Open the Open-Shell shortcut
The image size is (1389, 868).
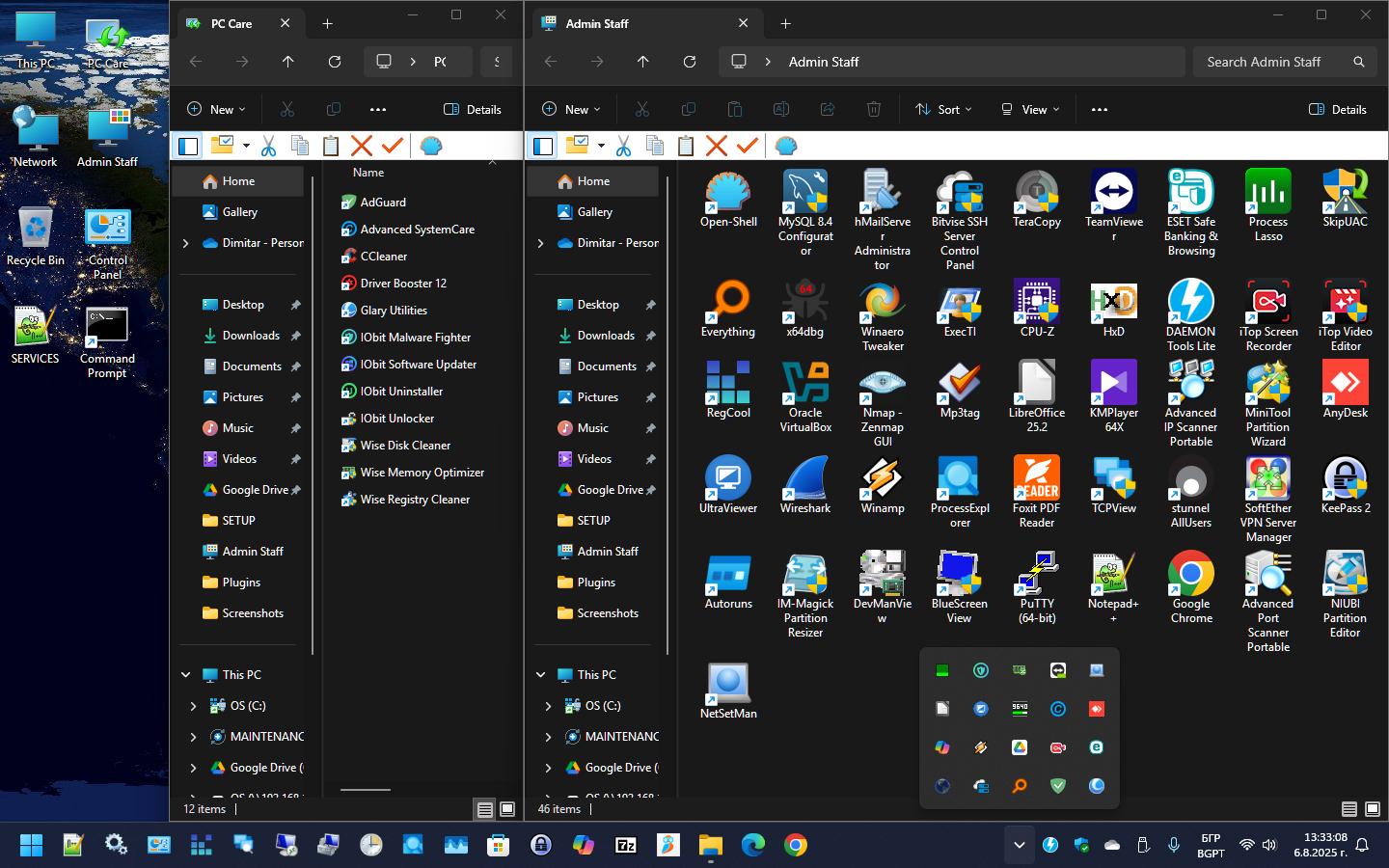pyautogui.click(x=727, y=198)
